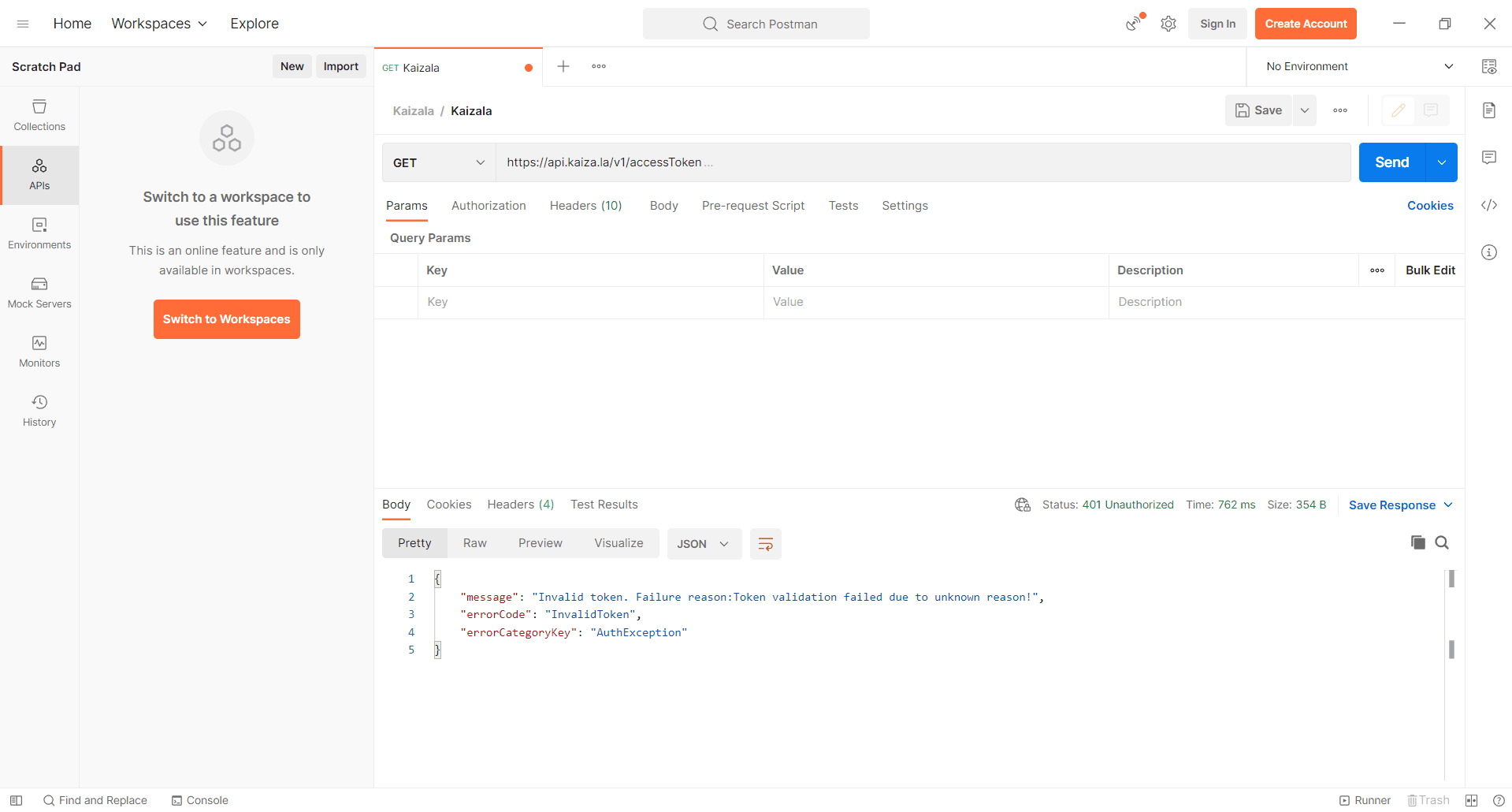The image size is (1512, 812).
Task: Search the response with magnifier icon
Action: point(1442,542)
